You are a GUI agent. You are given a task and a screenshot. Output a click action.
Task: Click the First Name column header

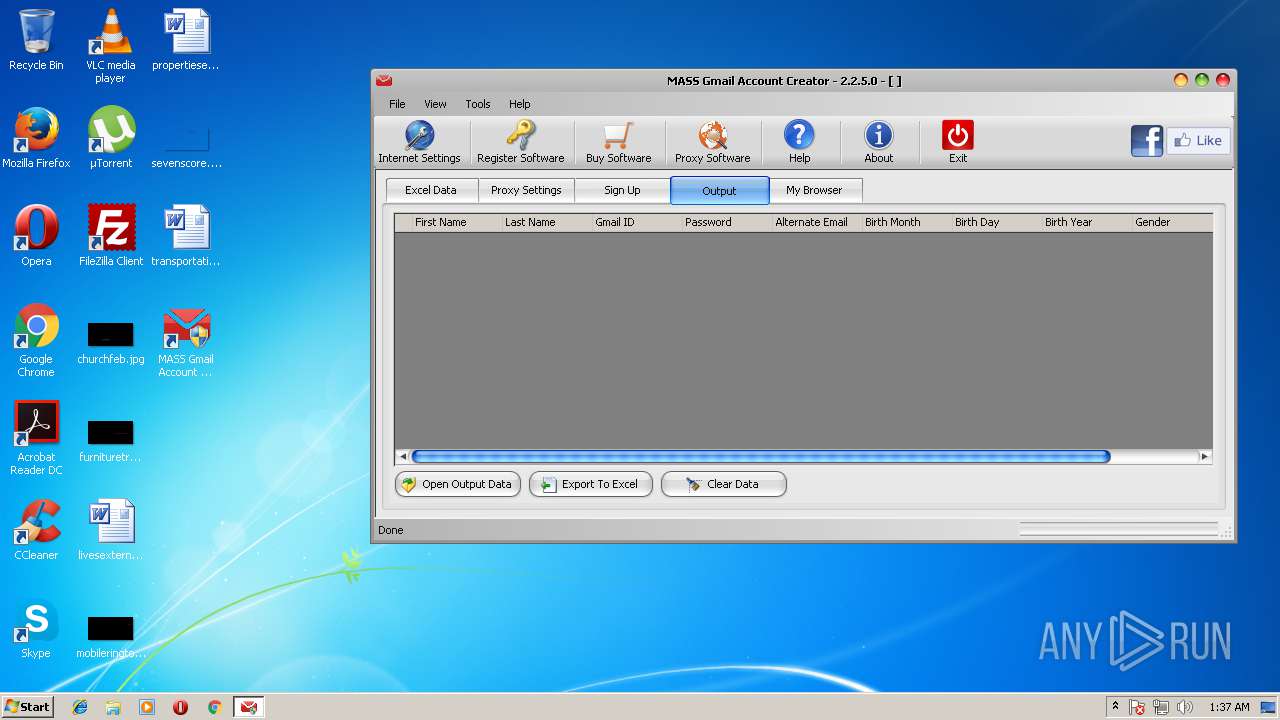tap(456, 222)
